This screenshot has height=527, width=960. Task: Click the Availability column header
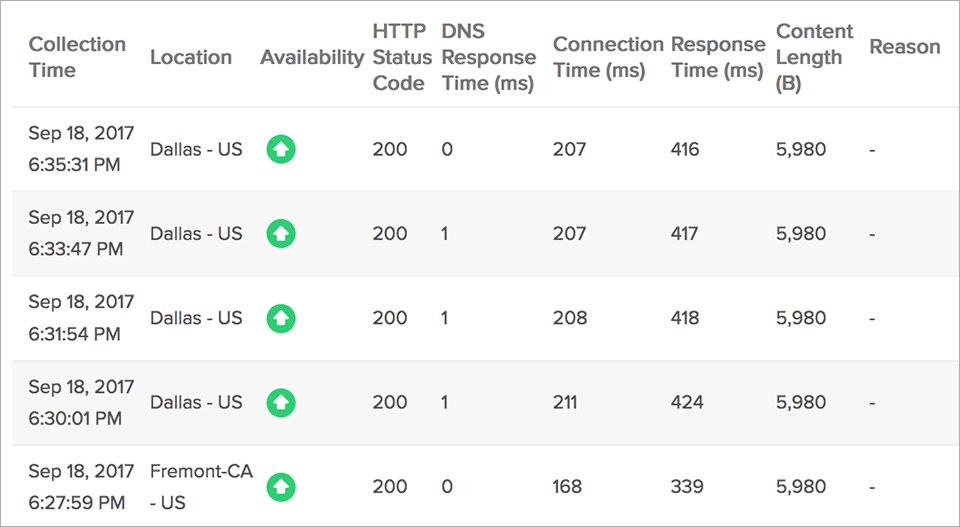[312, 57]
